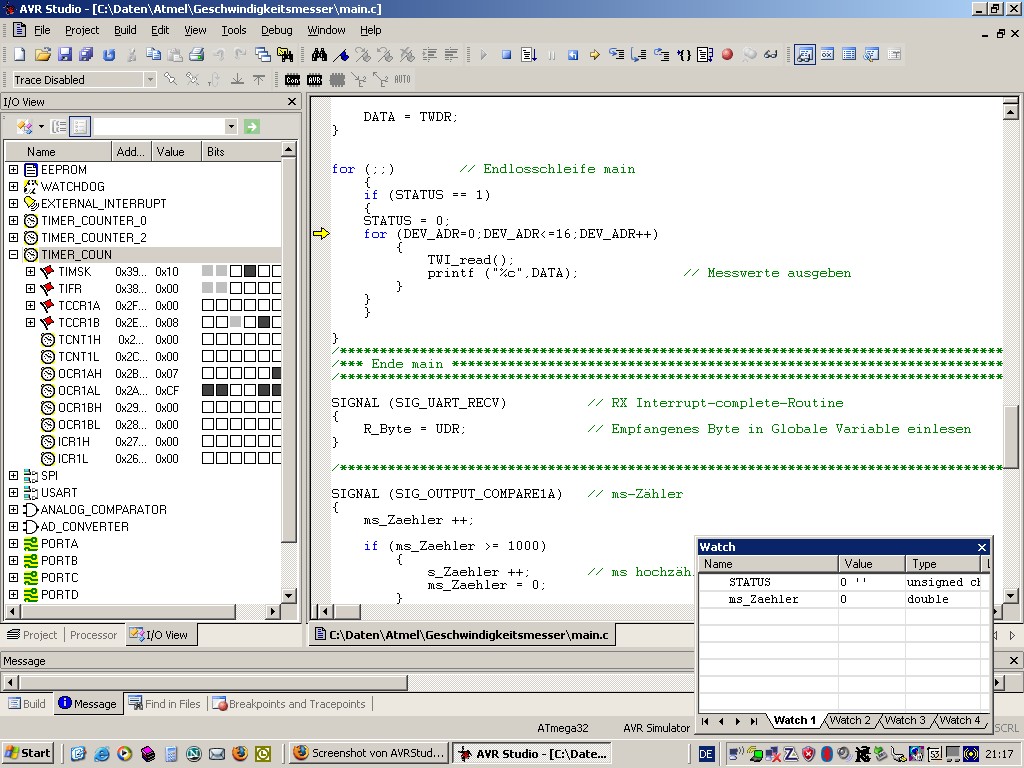
Task: Click the 'Con' chip icon
Action: tap(293, 80)
